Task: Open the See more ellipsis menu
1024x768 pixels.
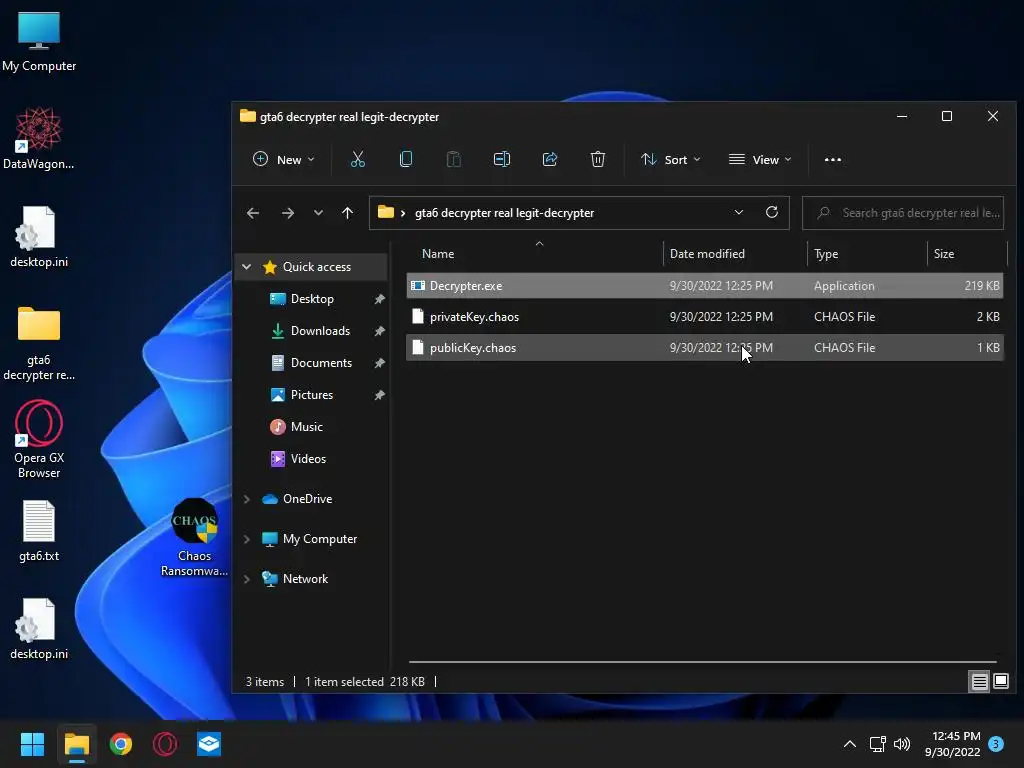Action: point(833,159)
